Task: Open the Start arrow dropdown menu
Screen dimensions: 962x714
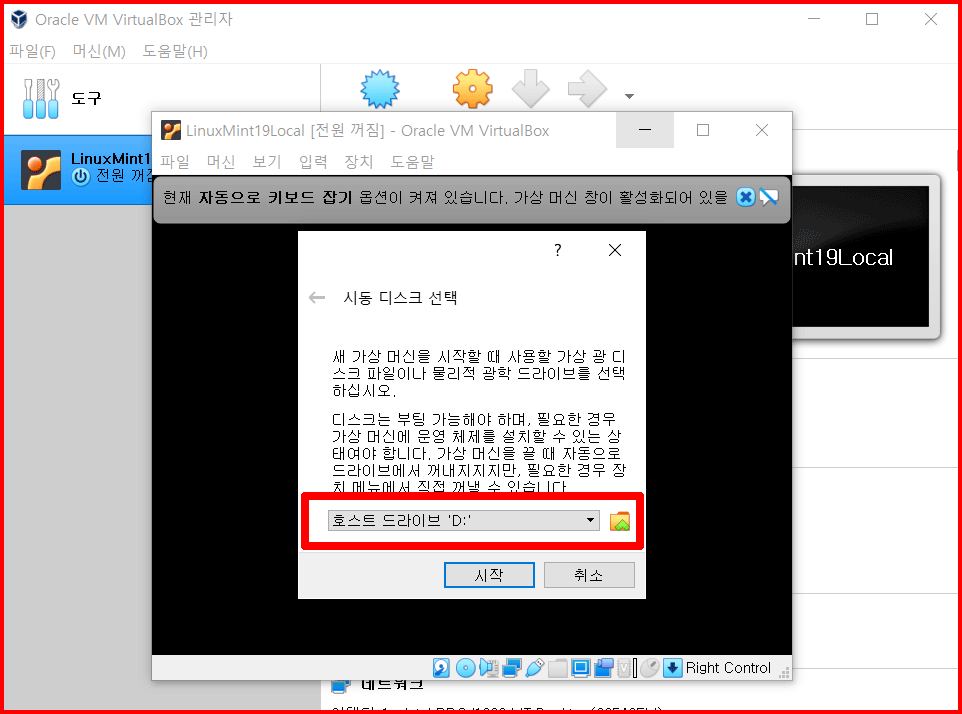Action: coord(629,96)
